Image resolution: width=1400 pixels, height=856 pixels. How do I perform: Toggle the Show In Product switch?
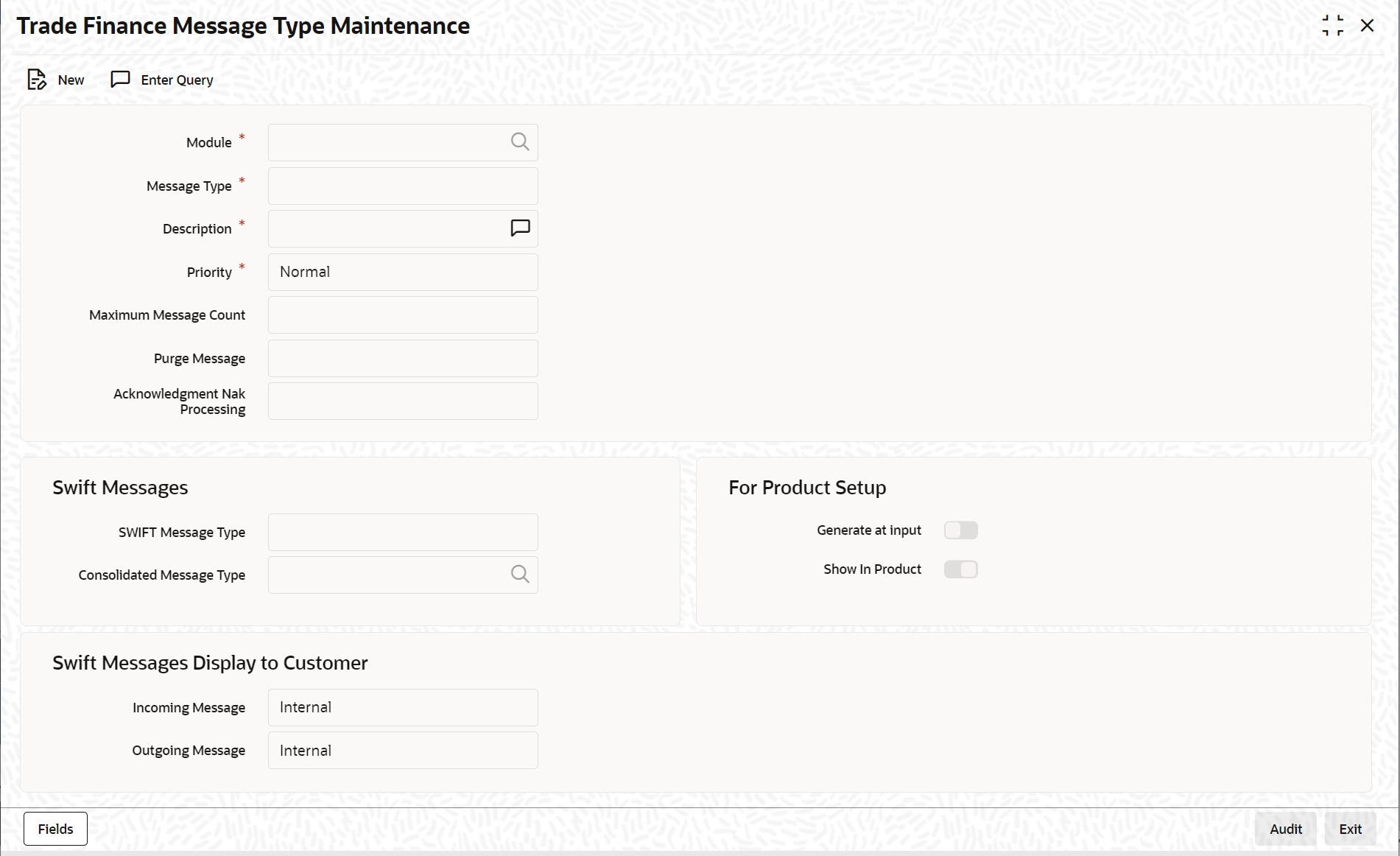[x=960, y=569]
